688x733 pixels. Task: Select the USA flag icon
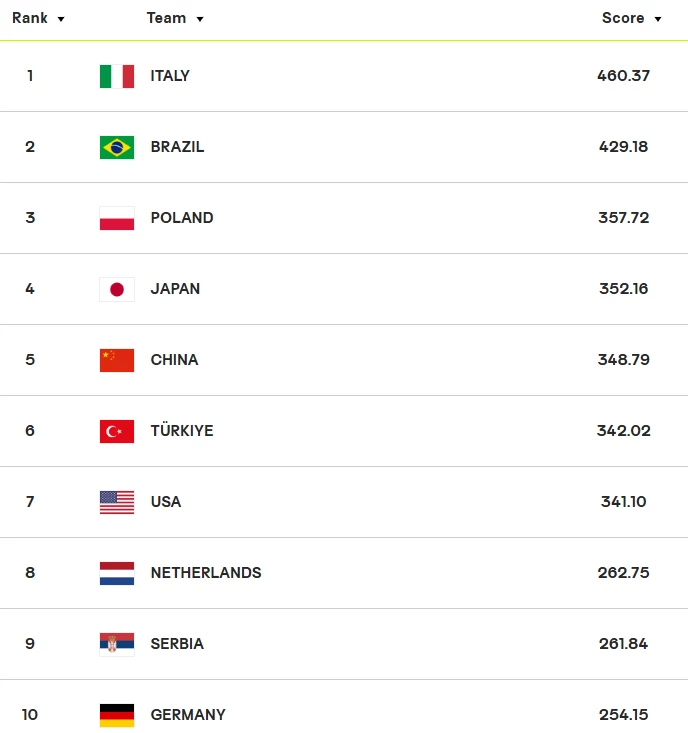coord(117,503)
